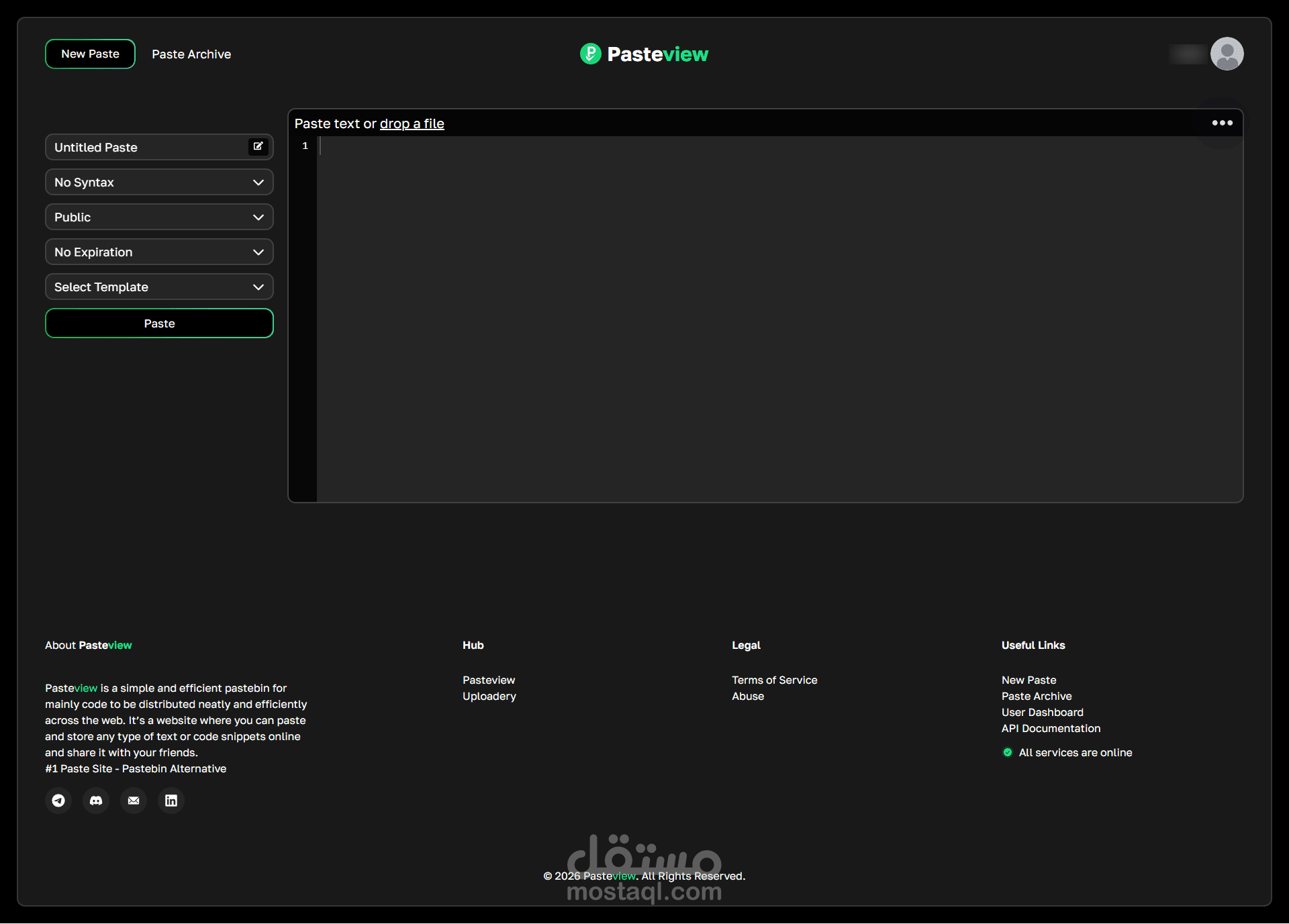Open the Discord social link
This screenshot has height=924, width=1289.
coord(96,801)
